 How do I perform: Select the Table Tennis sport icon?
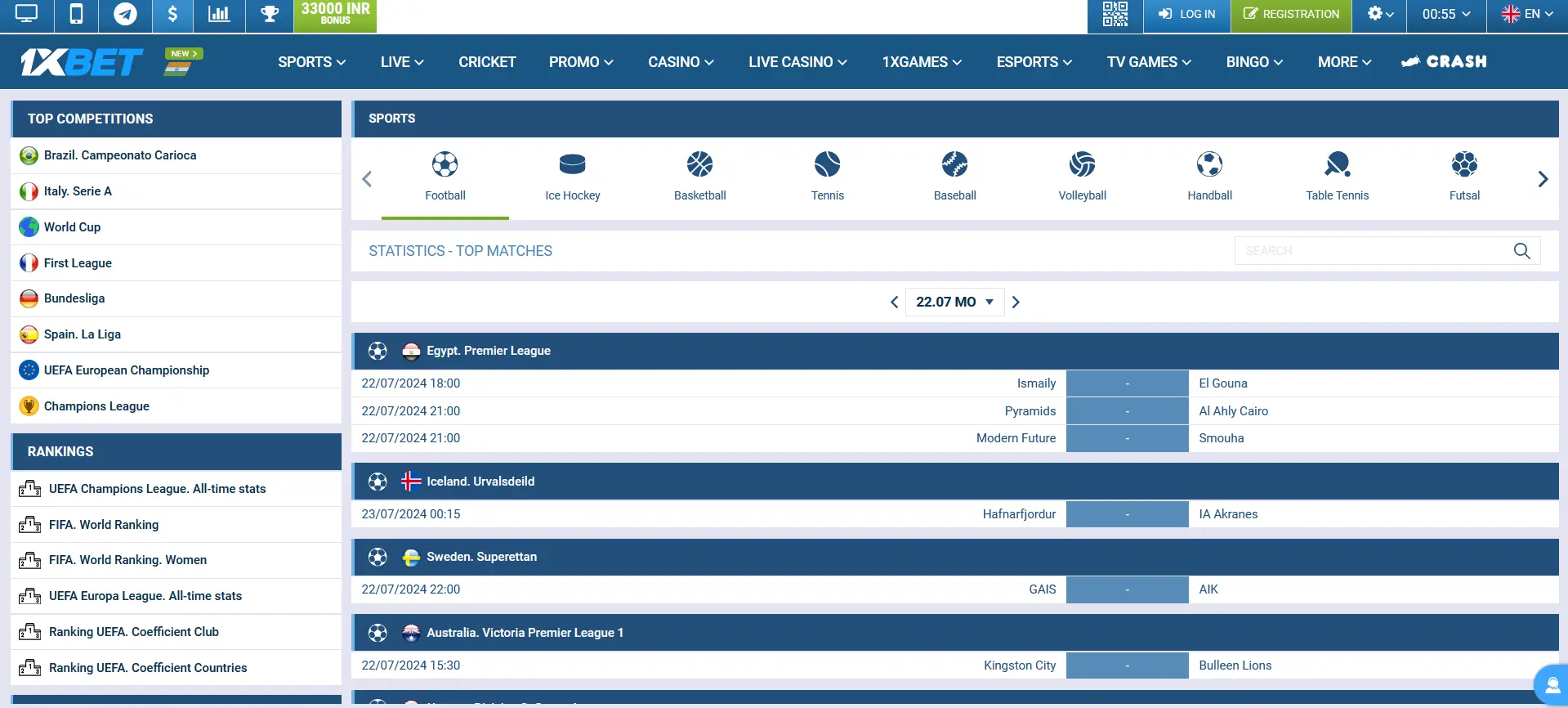click(x=1337, y=177)
